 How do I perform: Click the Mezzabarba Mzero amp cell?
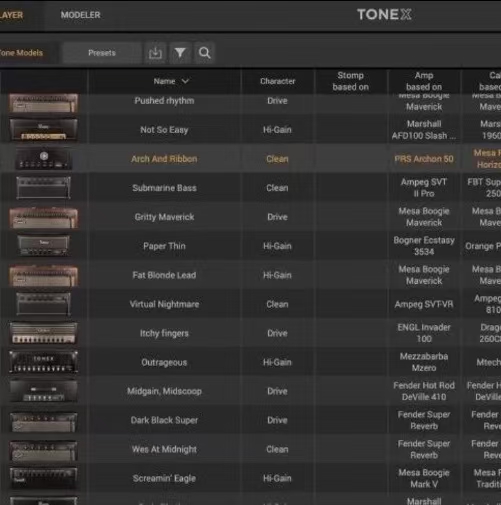424,362
